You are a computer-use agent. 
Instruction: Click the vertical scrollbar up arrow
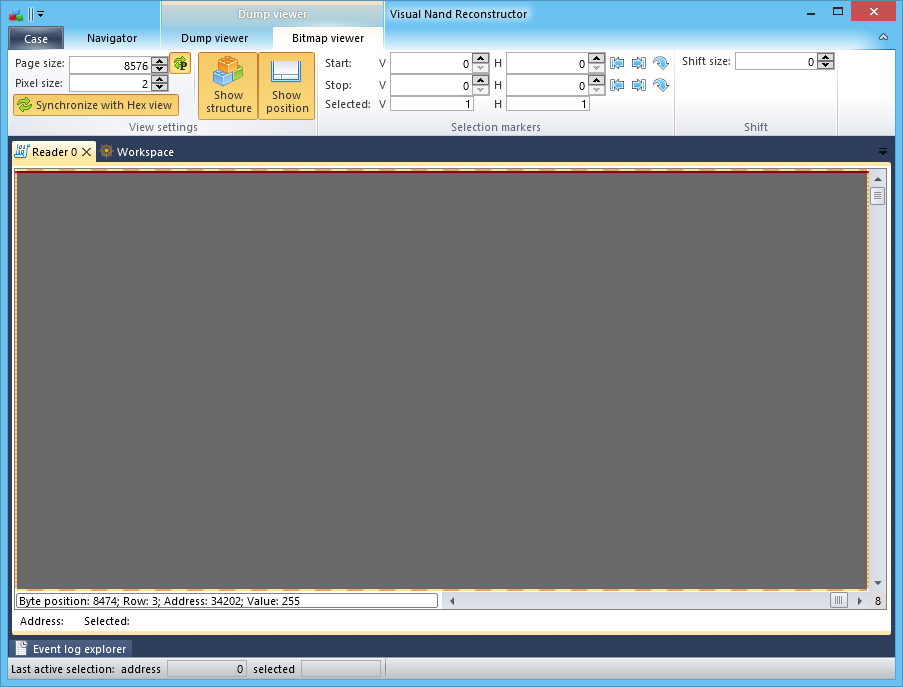tap(878, 179)
